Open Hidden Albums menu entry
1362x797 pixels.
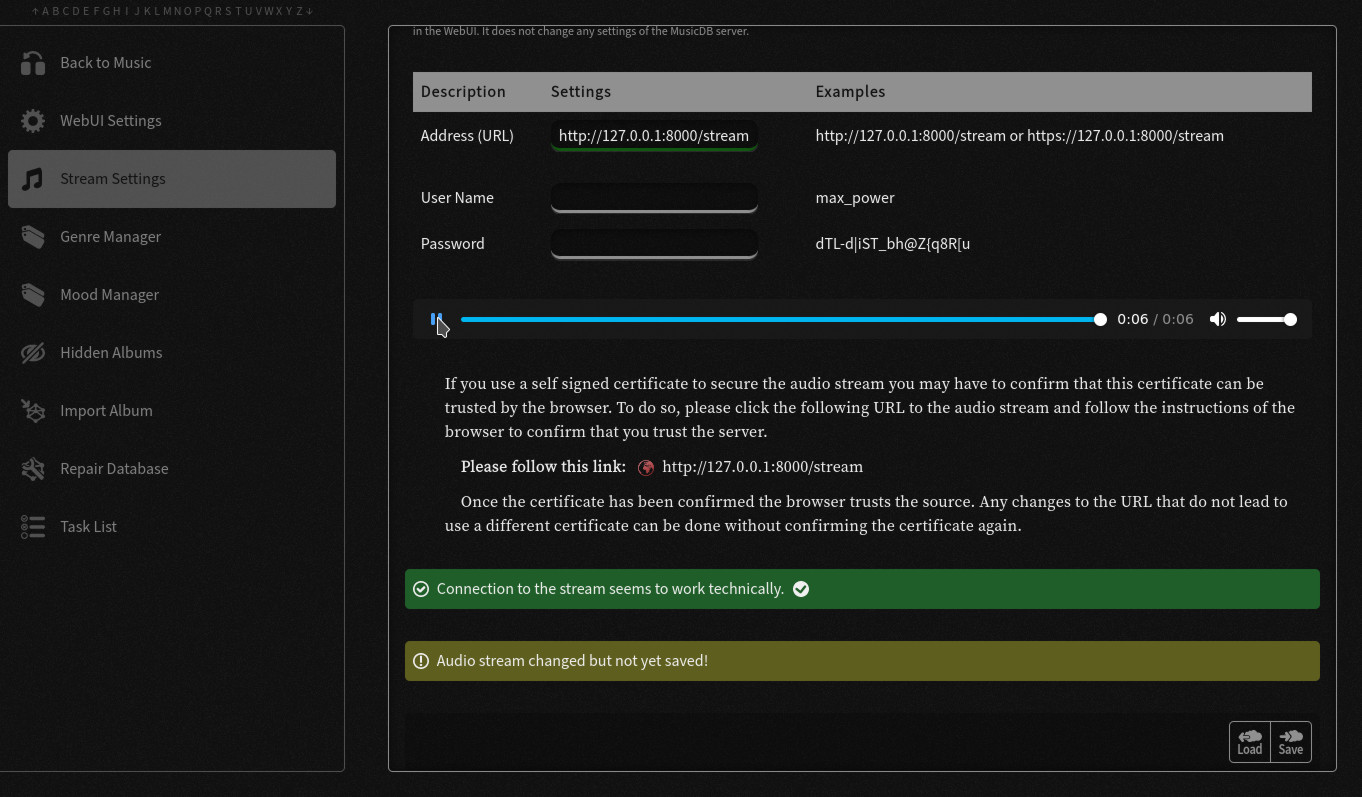pyautogui.click(x=111, y=353)
